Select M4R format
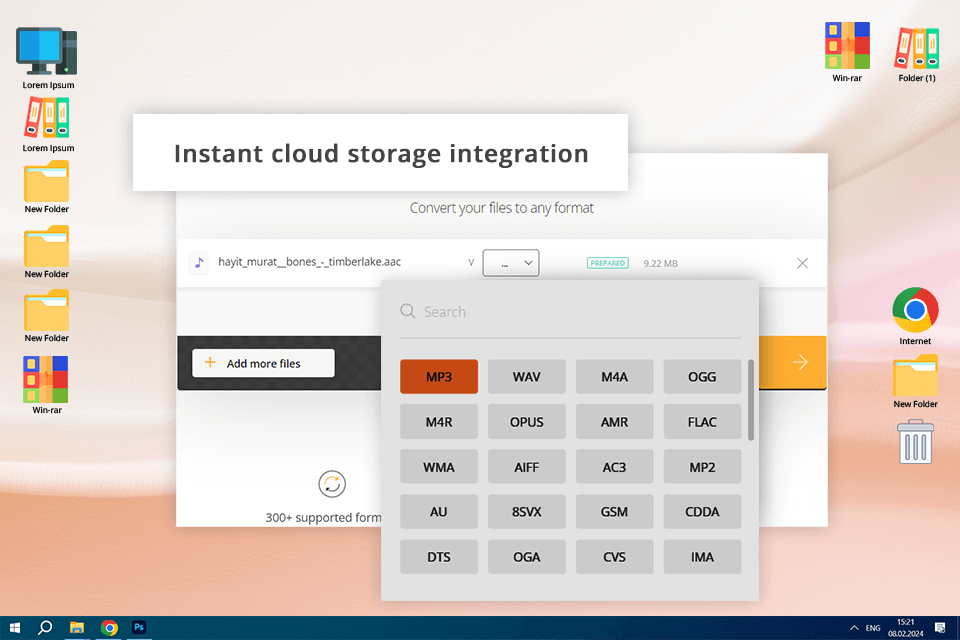Screen dimensions: 960x640 point(439,422)
